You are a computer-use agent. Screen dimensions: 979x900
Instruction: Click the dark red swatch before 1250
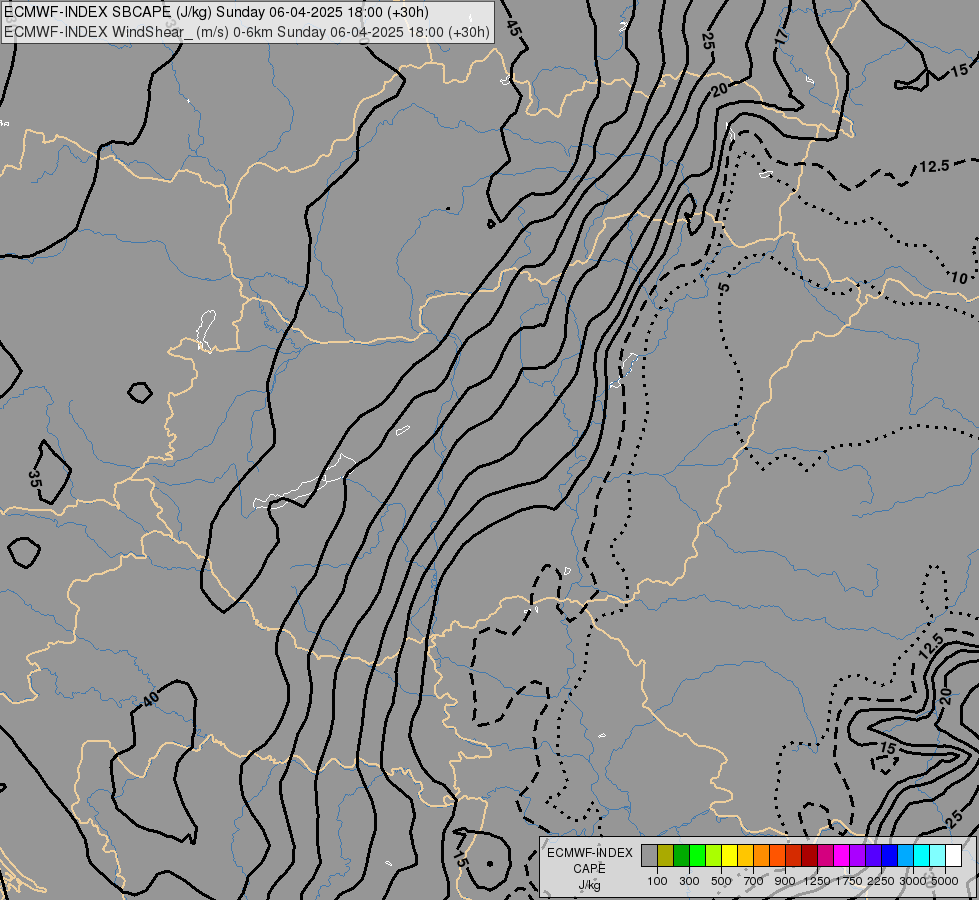pyautogui.click(x=809, y=856)
